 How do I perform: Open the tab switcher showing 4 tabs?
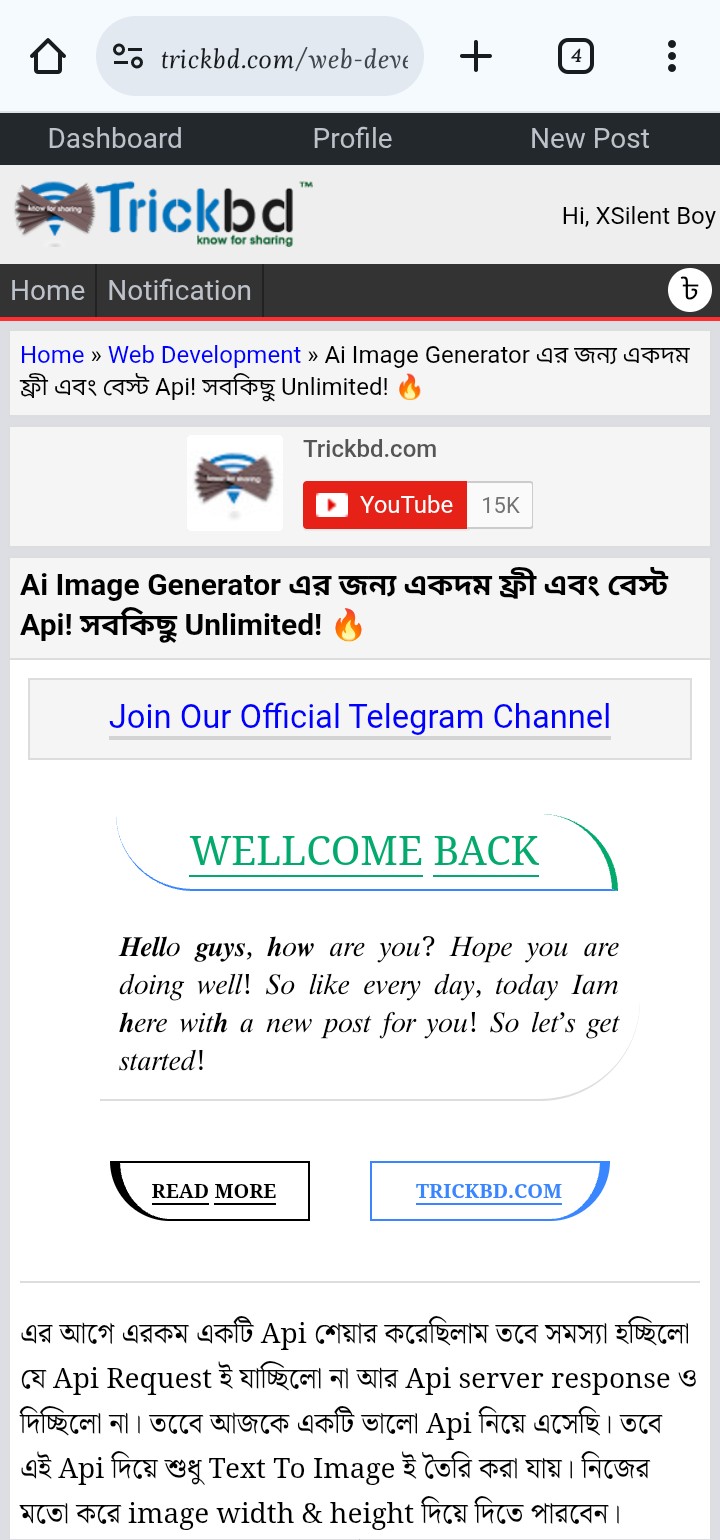click(x=576, y=57)
